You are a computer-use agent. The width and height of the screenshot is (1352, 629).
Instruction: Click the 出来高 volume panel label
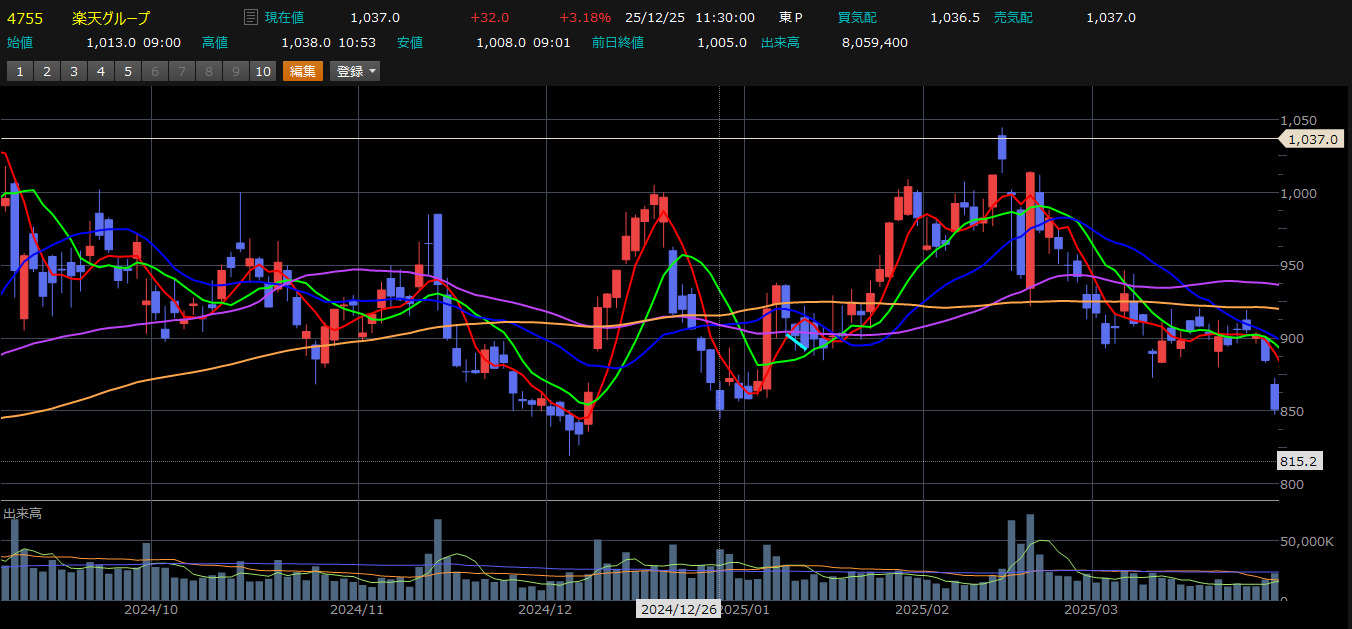click(22, 513)
